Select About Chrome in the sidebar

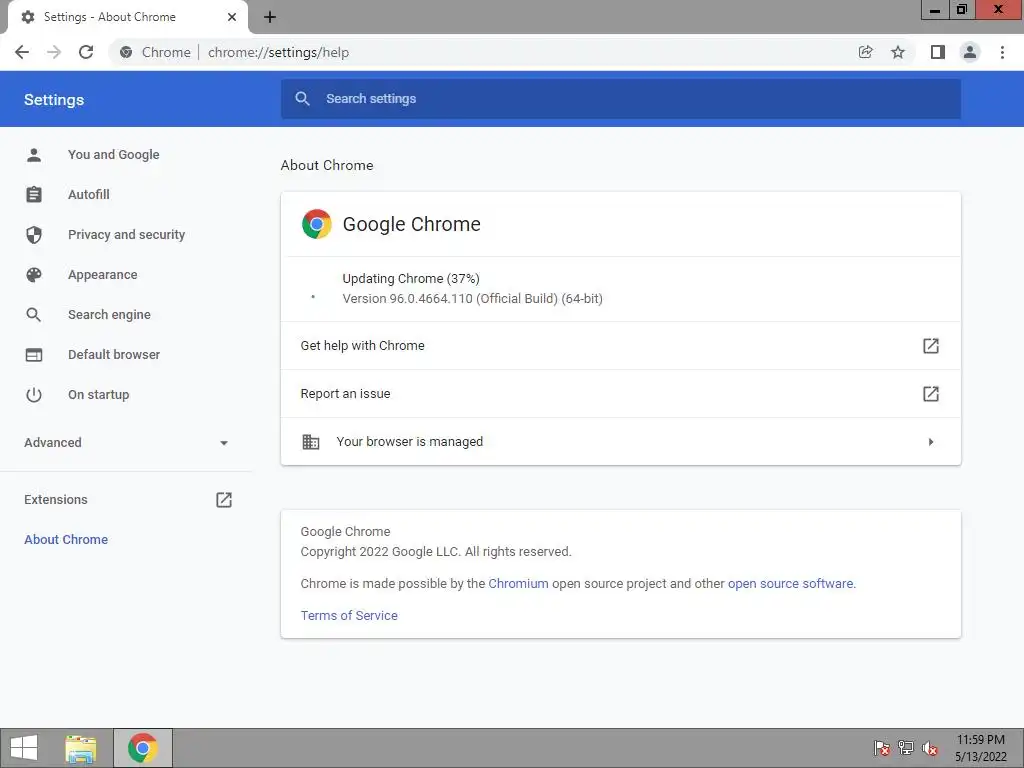point(66,539)
